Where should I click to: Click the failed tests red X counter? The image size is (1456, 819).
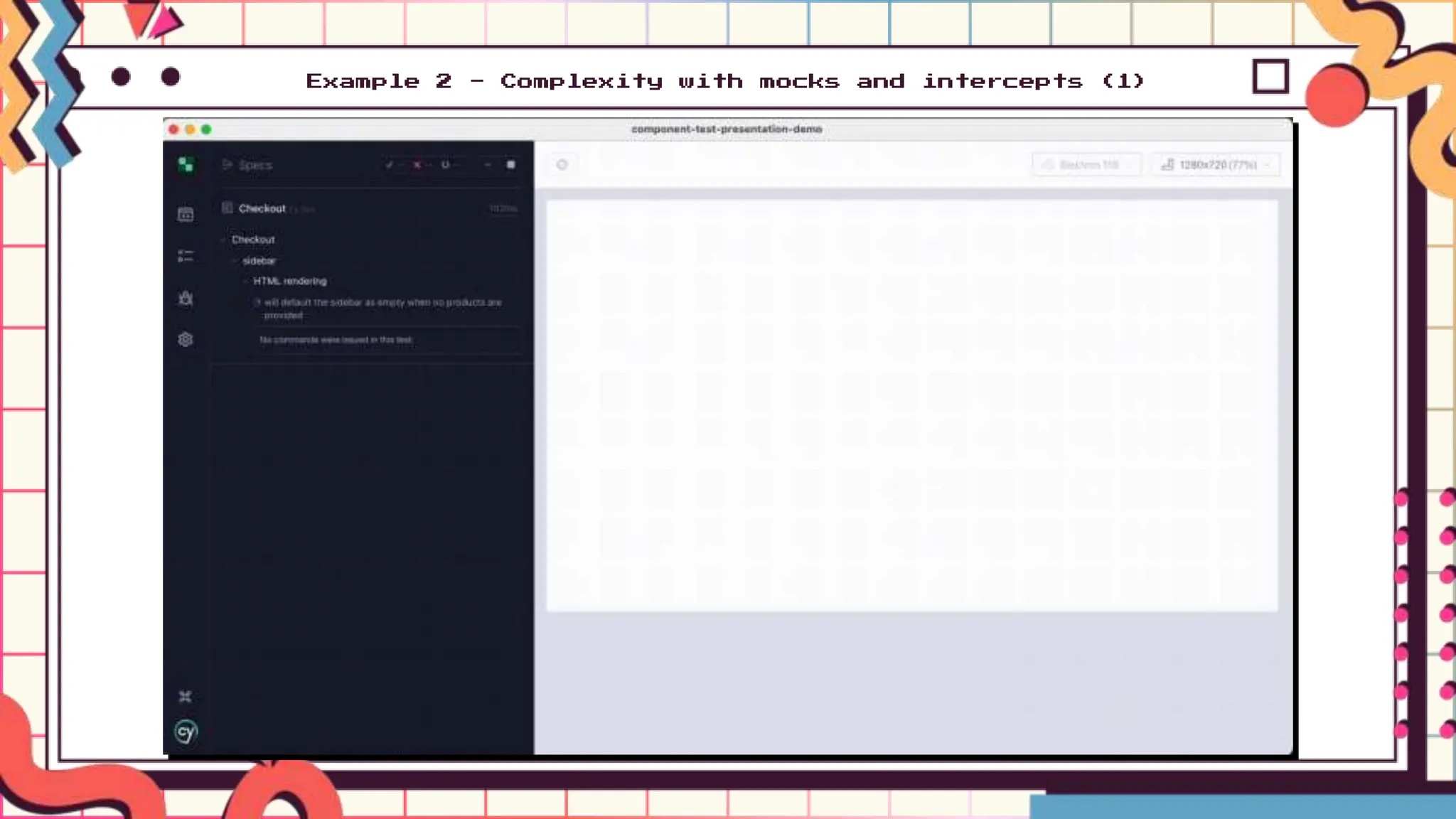click(x=421, y=165)
